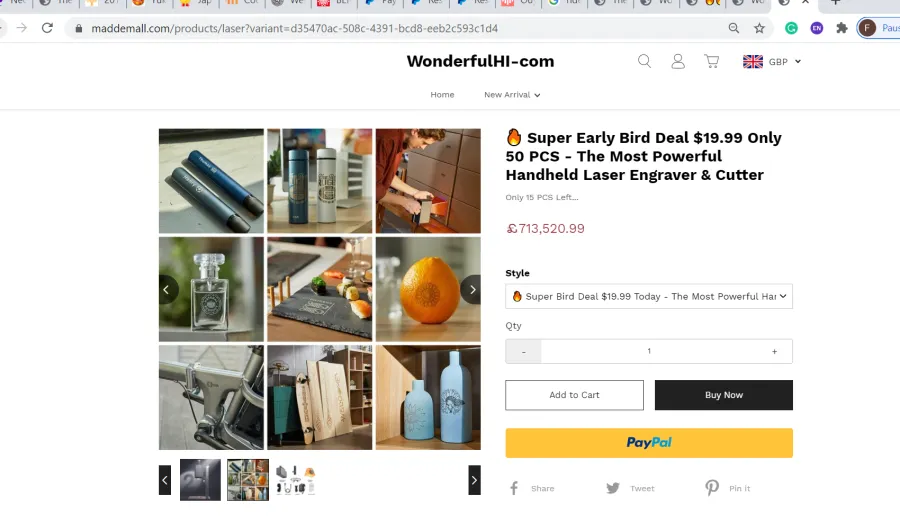
Task: Select the accessories thumbnail image
Action: pos(296,480)
